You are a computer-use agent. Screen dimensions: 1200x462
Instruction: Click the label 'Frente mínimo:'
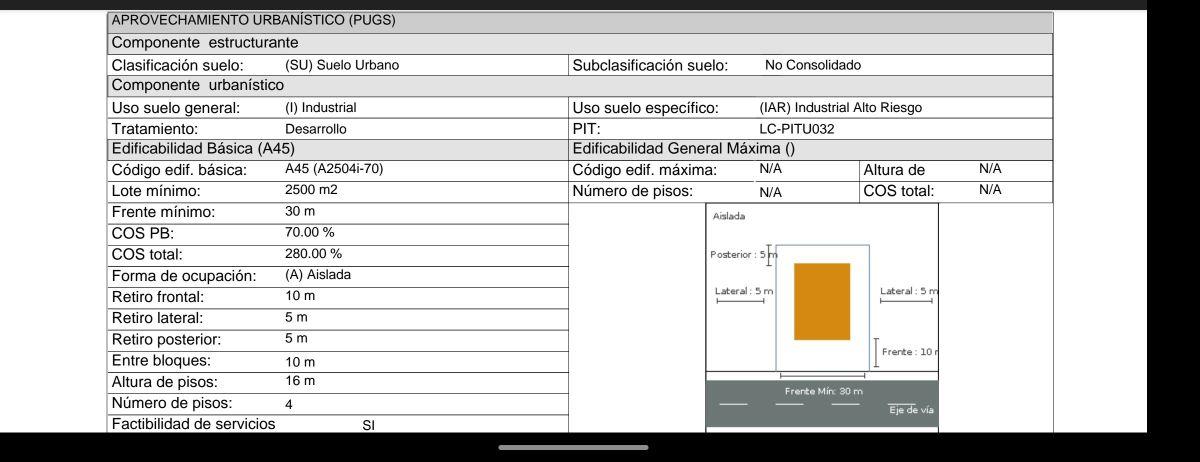click(163, 212)
